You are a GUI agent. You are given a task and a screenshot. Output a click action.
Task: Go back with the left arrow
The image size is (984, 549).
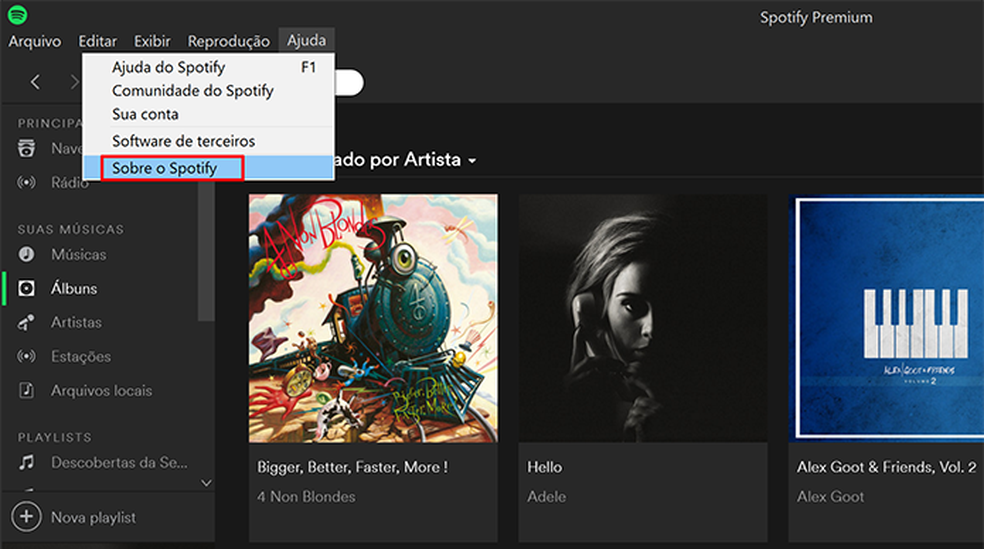tap(35, 82)
